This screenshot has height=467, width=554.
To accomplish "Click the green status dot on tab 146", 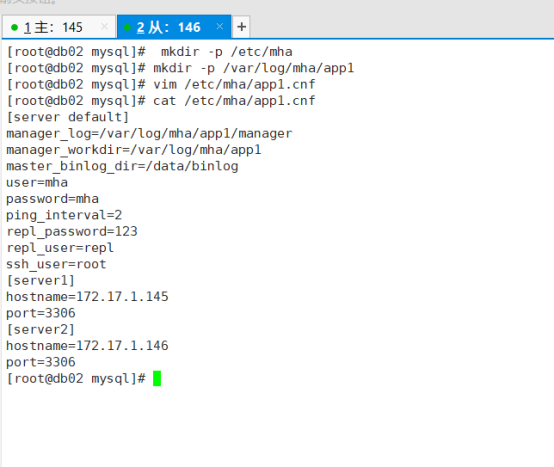I will [128, 27].
